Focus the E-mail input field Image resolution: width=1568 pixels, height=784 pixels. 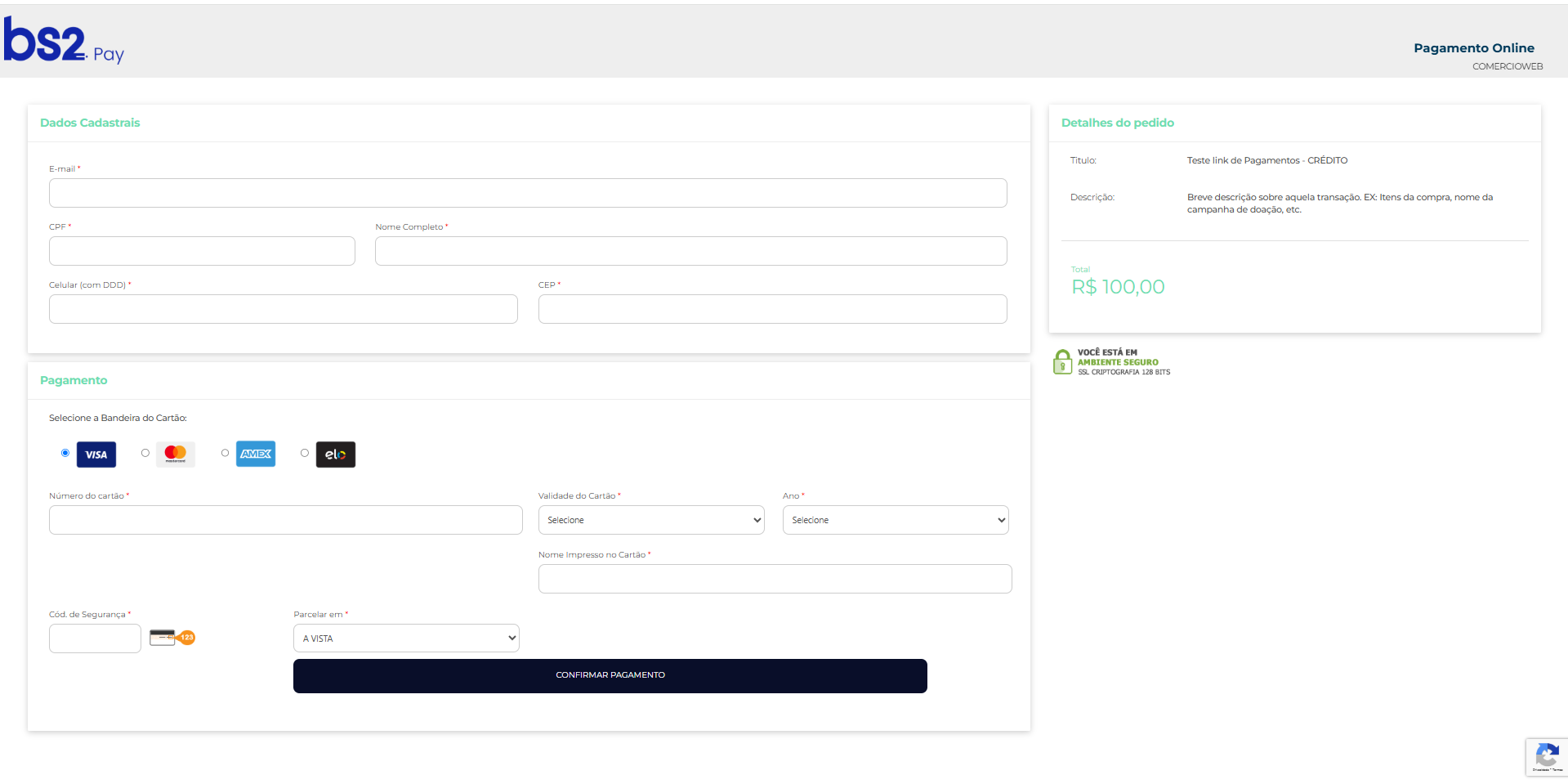[x=528, y=193]
